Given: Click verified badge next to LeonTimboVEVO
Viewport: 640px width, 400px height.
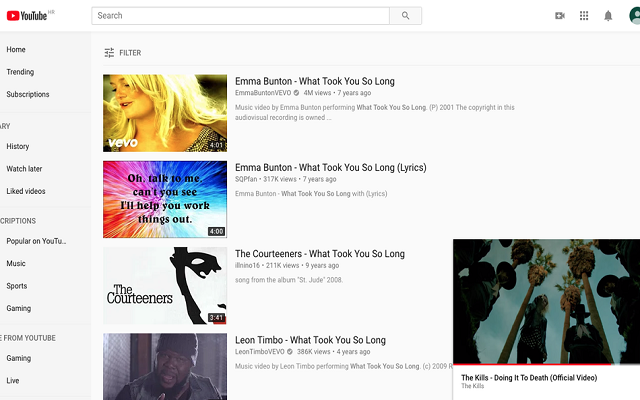Looking at the screenshot, I should point(290,351).
